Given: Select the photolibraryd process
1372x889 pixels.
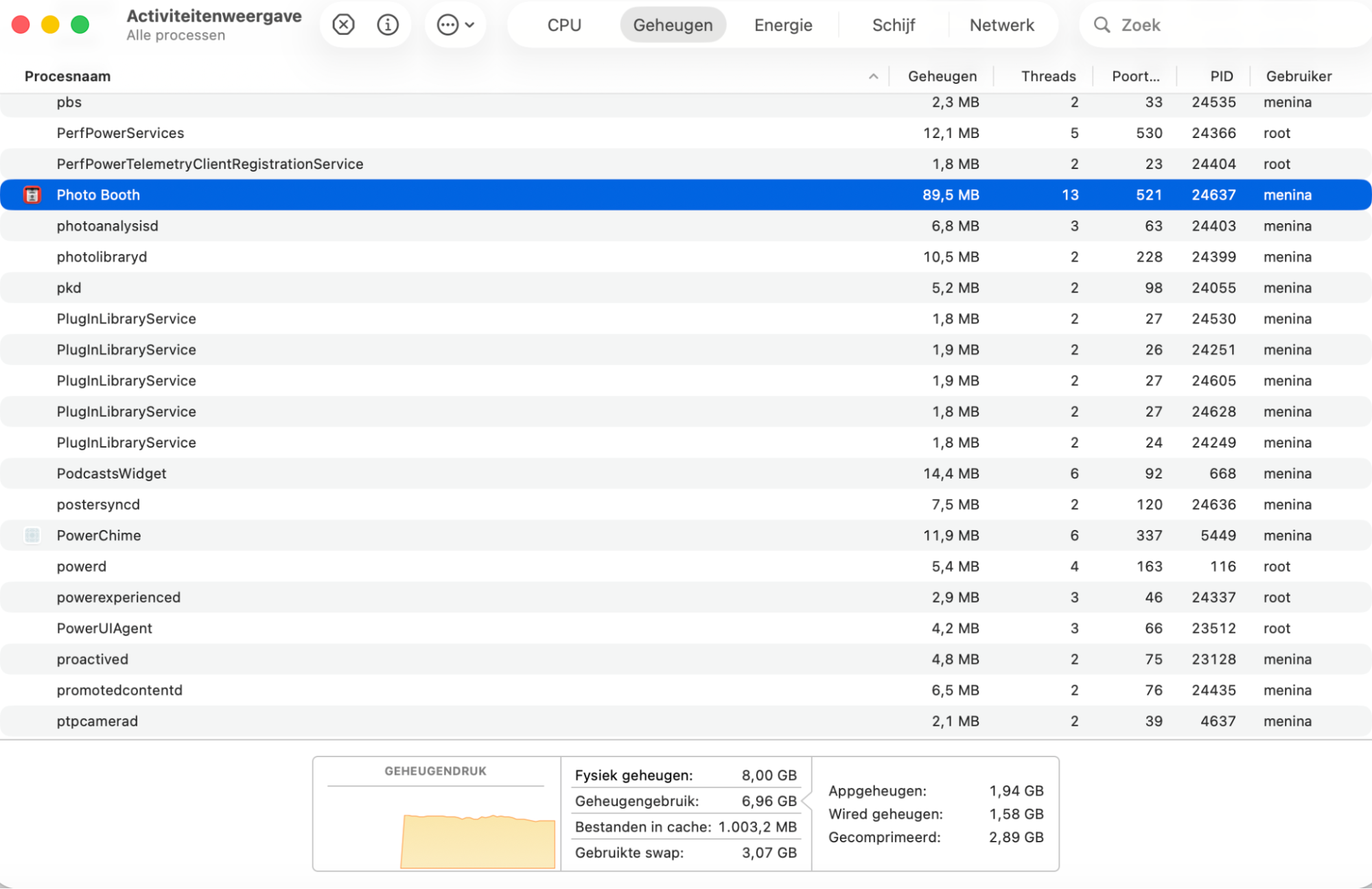Looking at the screenshot, I should click(x=686, y=257).
